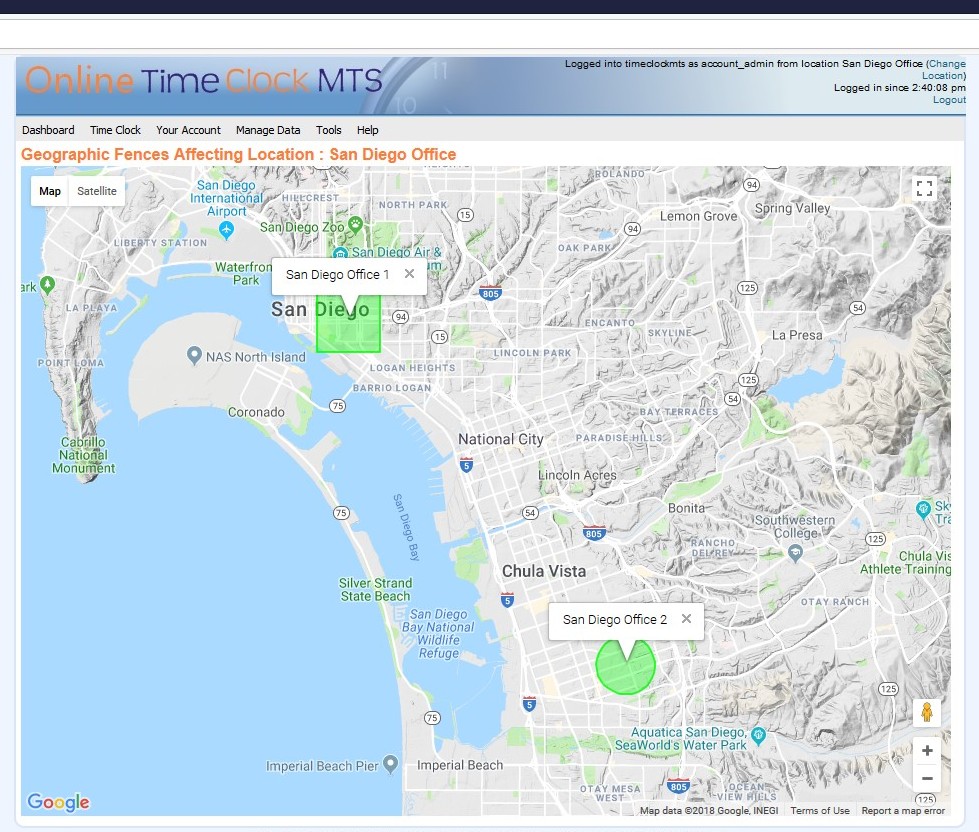Click the Chula Vista city label
The height and width of the screenshot is (832, 979).
click(x=544, y=571)
